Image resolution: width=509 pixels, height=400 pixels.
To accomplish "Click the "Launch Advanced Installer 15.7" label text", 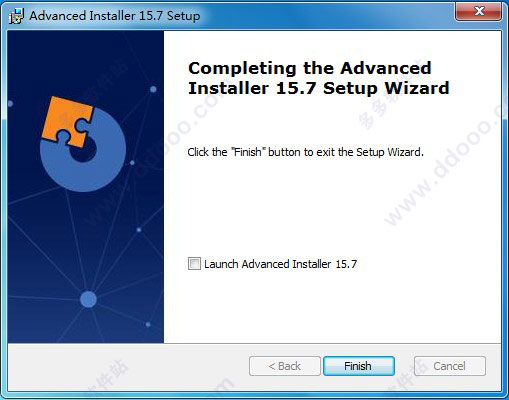I will [x=280, y=264].
